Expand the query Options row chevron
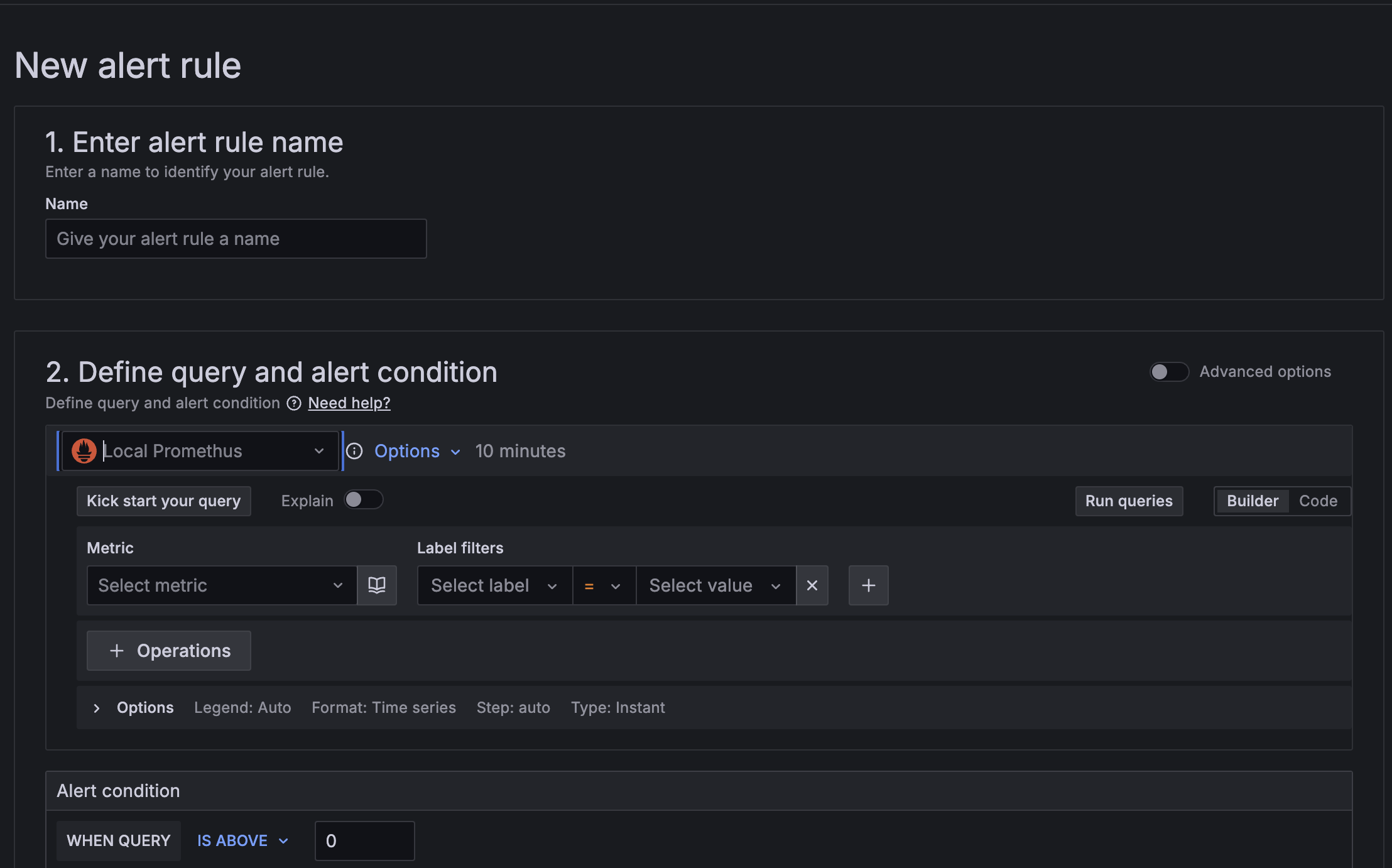 96,708
